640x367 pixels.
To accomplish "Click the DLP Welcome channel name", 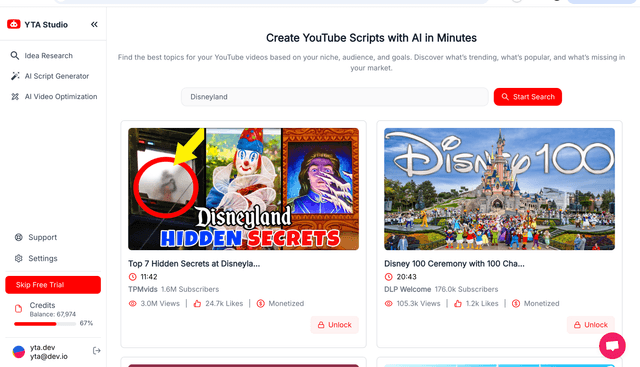I will tap(407, 289).
